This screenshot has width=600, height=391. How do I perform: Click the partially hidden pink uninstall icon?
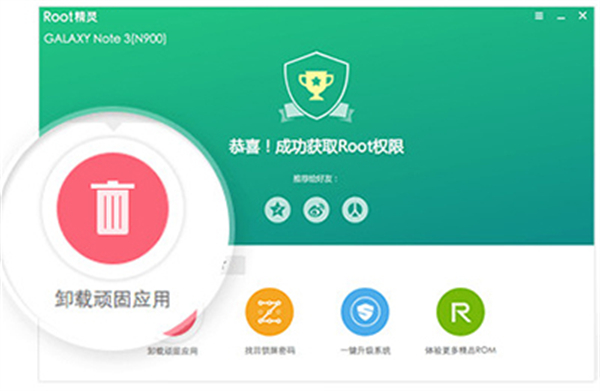[182, 324]
